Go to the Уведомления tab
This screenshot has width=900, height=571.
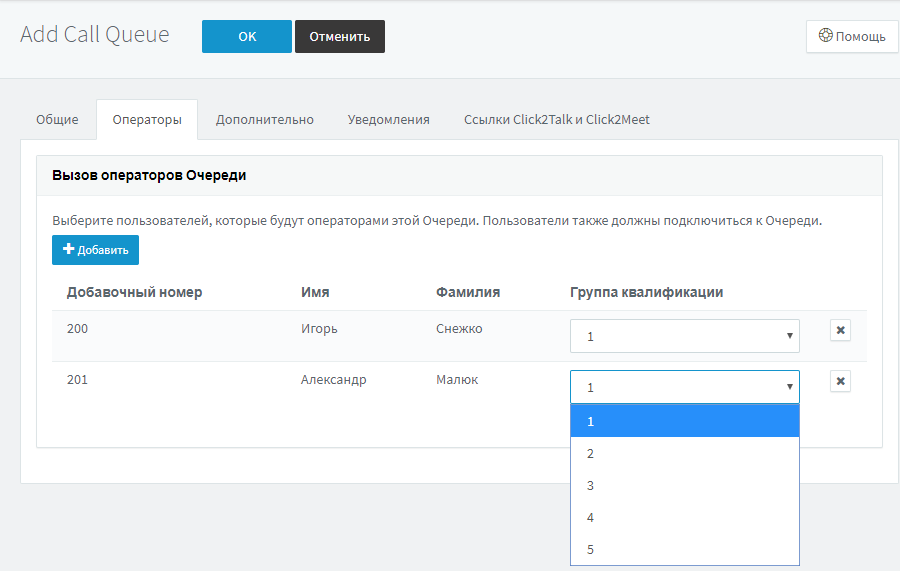(389, 119)
